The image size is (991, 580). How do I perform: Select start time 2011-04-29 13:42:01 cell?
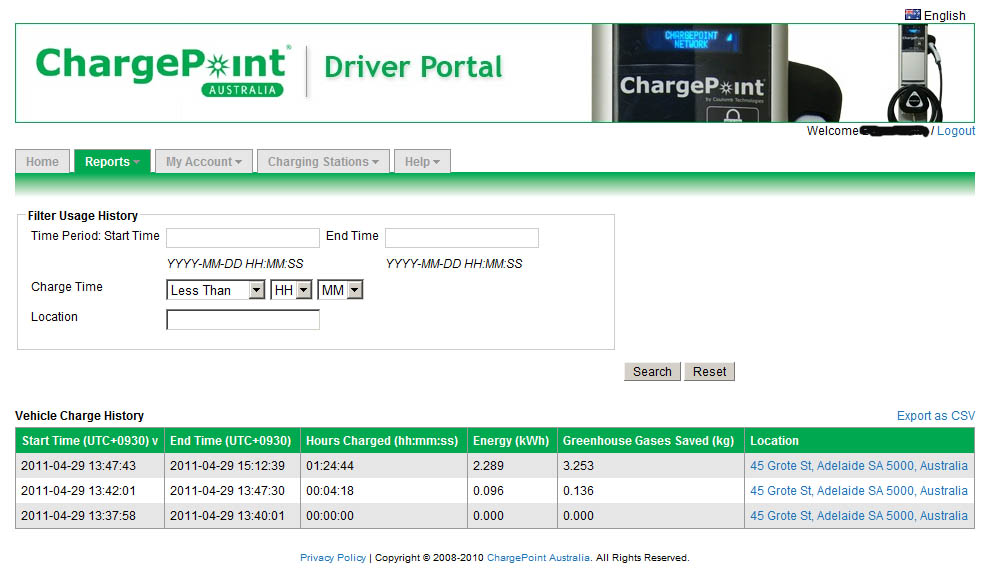[90, 491]
